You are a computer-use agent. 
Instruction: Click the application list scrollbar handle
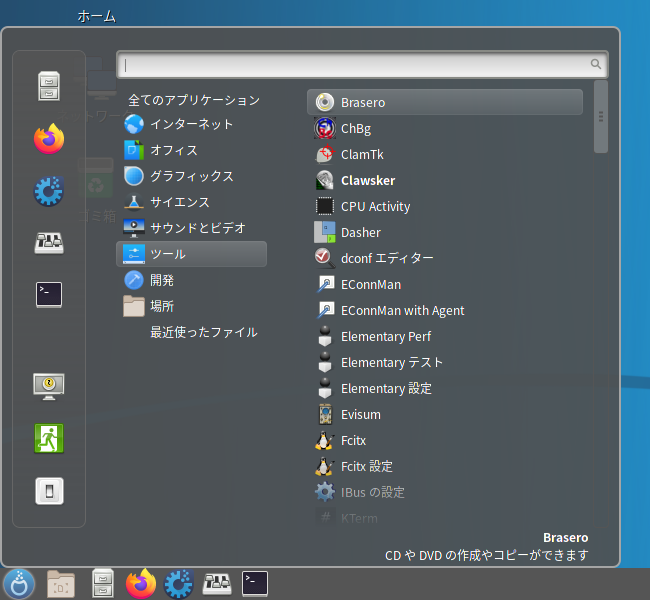point(601,117)
